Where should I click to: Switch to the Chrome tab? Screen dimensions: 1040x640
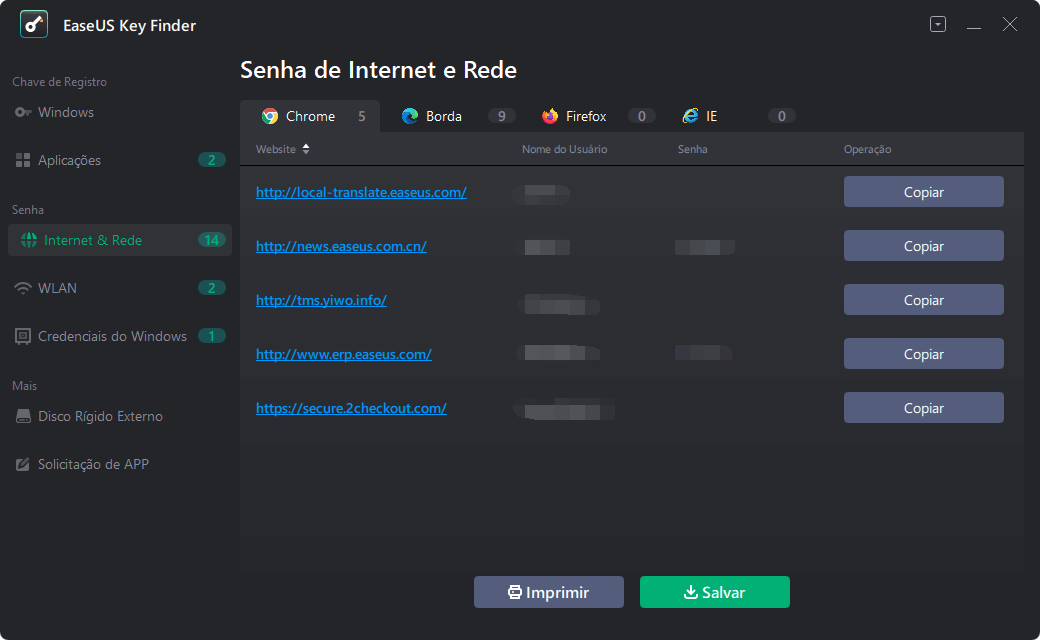click(310, 116)
